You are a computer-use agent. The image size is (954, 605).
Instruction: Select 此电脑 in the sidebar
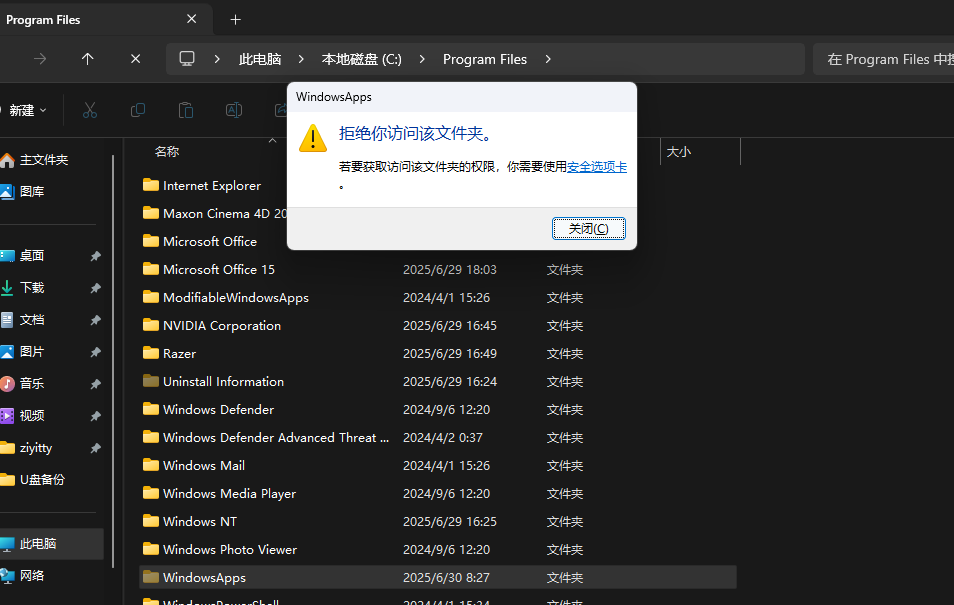pos(52,544)
